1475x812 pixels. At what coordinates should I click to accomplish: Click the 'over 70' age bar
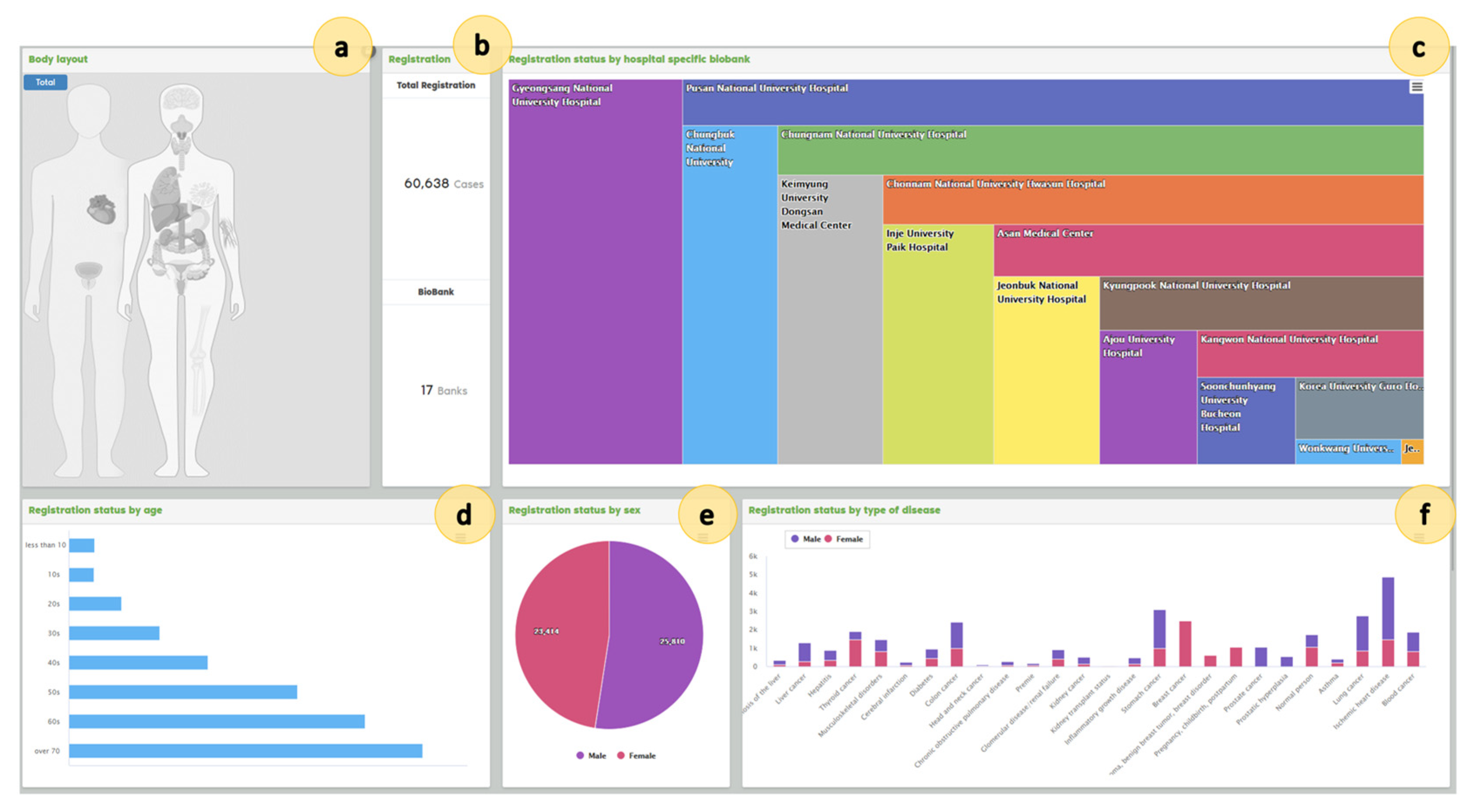click(x=245, y=751)
